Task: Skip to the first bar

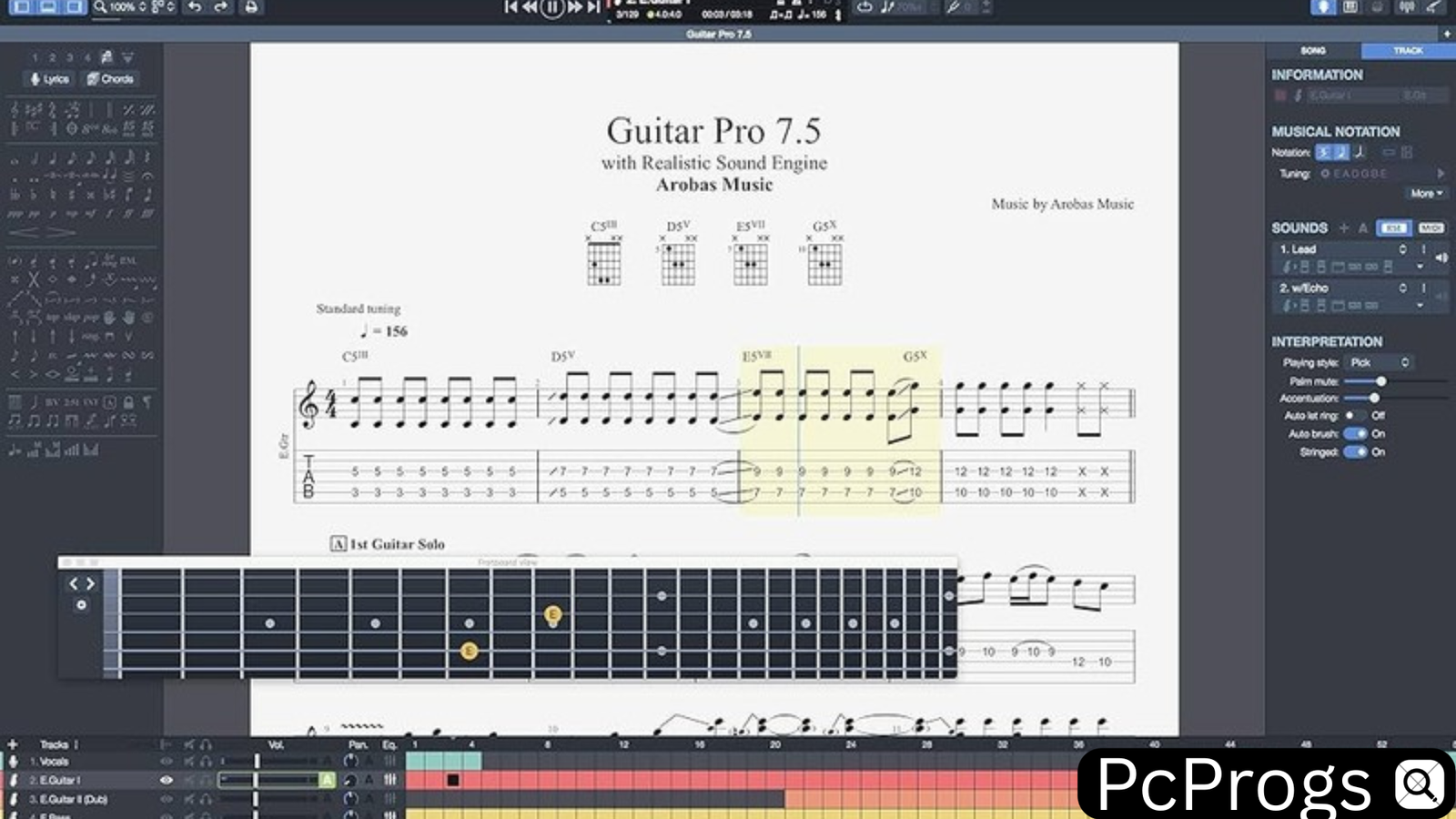Action: [511, 7]
